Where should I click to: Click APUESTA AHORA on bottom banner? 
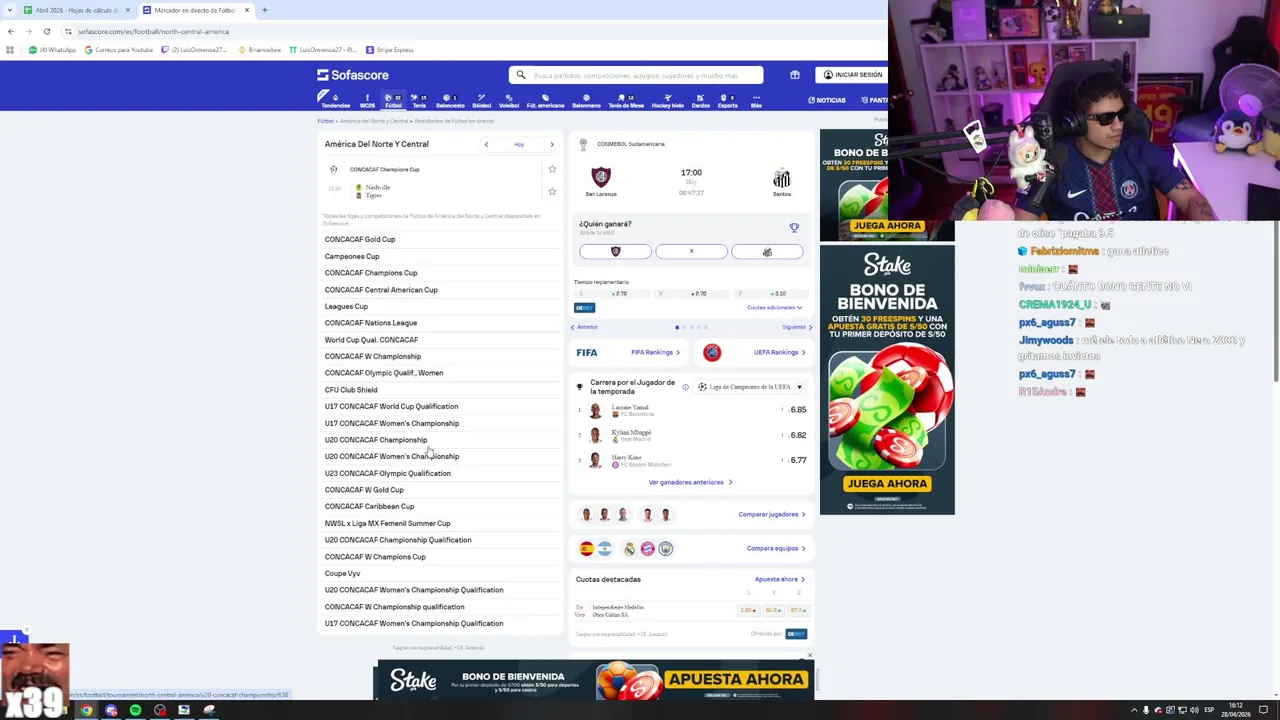tap(736, 680)
